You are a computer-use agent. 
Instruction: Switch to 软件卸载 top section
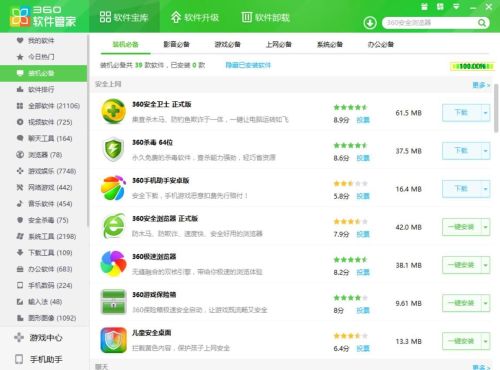tap(265, 17)
